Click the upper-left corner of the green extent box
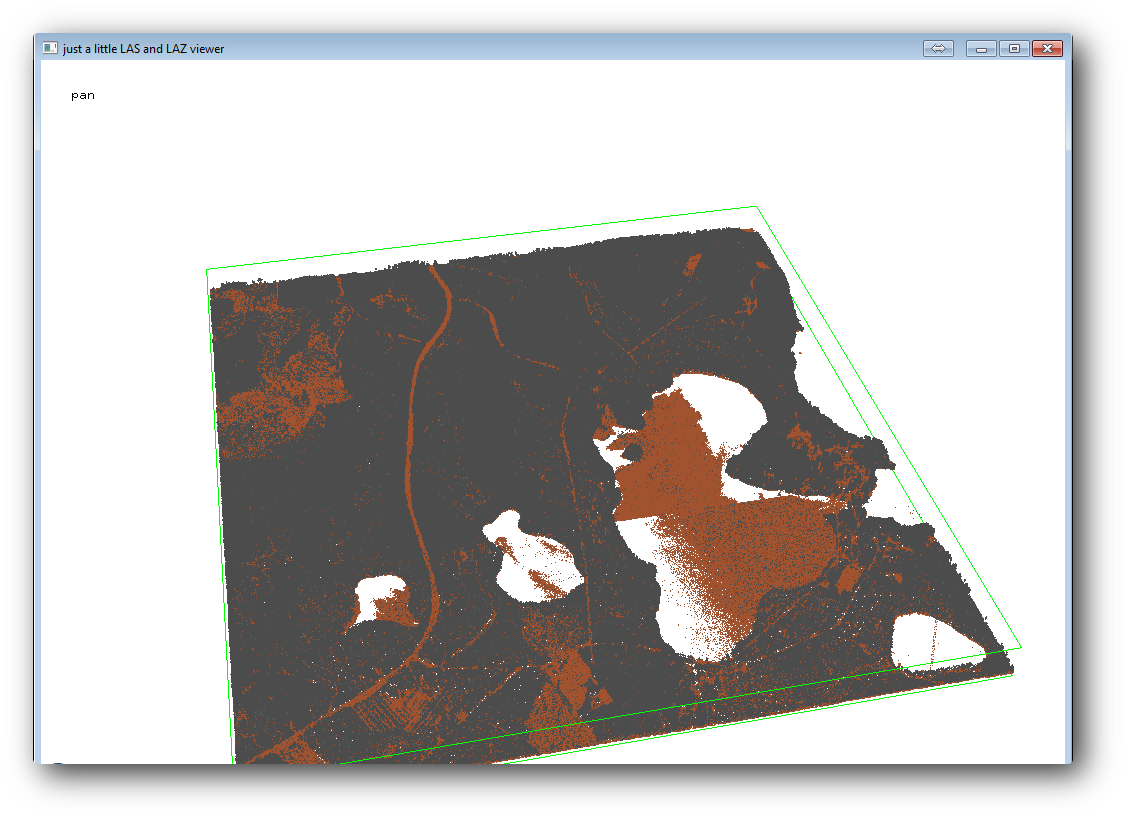 pyautogui.click(x=207, y=268)
